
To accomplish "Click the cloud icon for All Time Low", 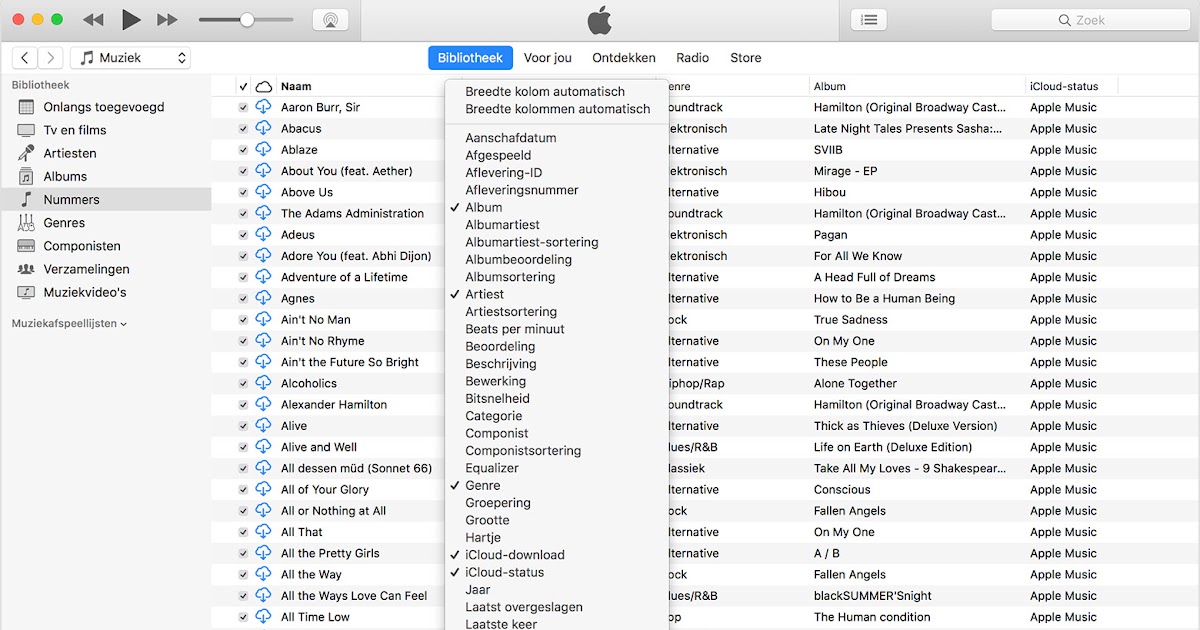I will 264,617.
